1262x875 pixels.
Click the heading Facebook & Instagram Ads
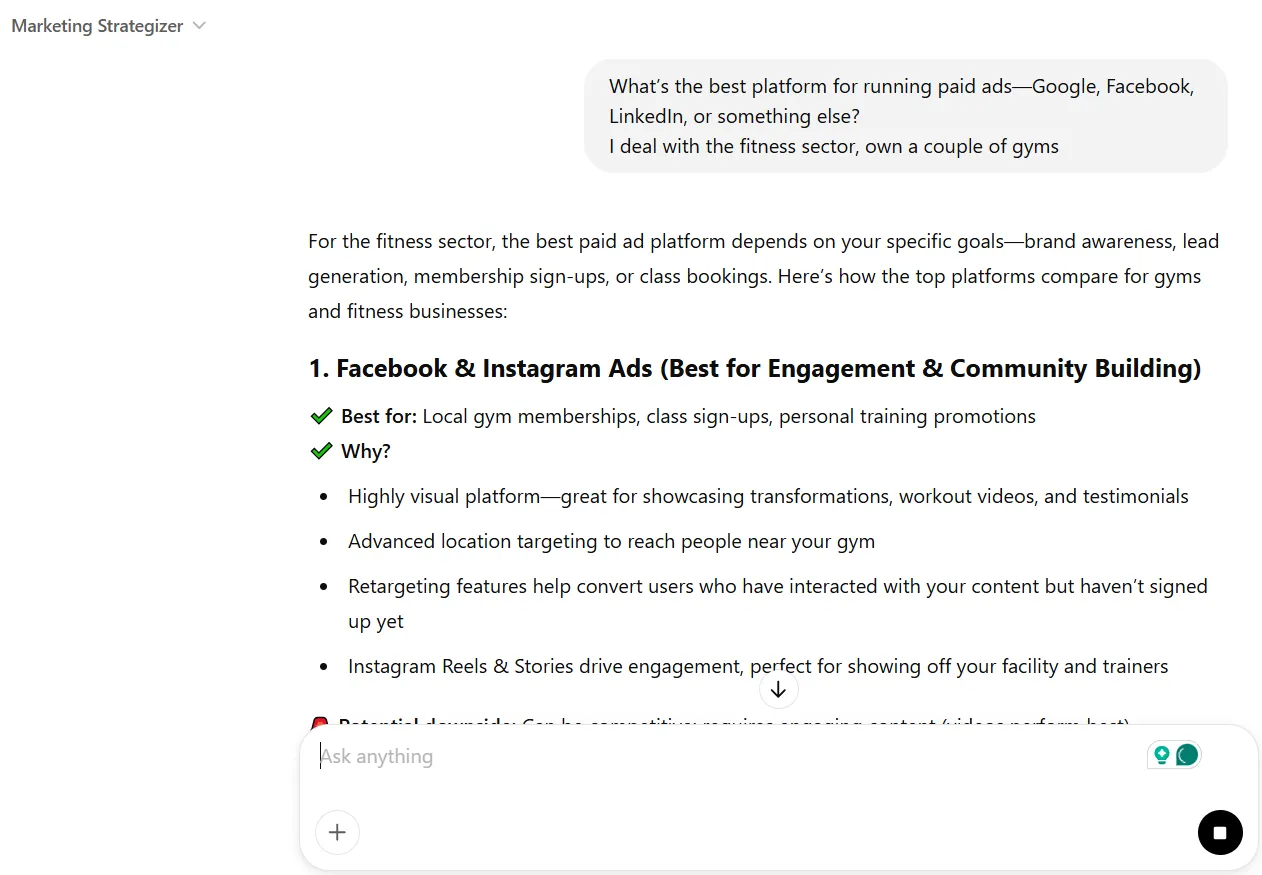[x=755, y=368]
